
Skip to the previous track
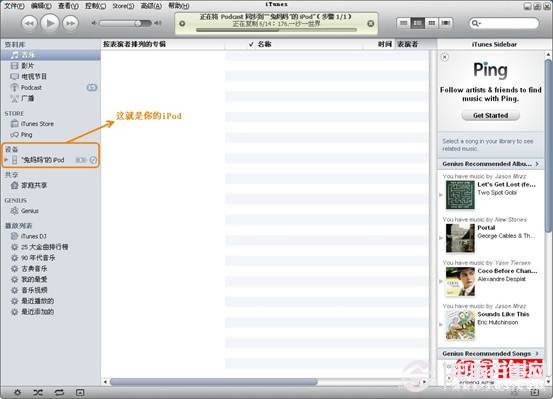click(30, 23)
